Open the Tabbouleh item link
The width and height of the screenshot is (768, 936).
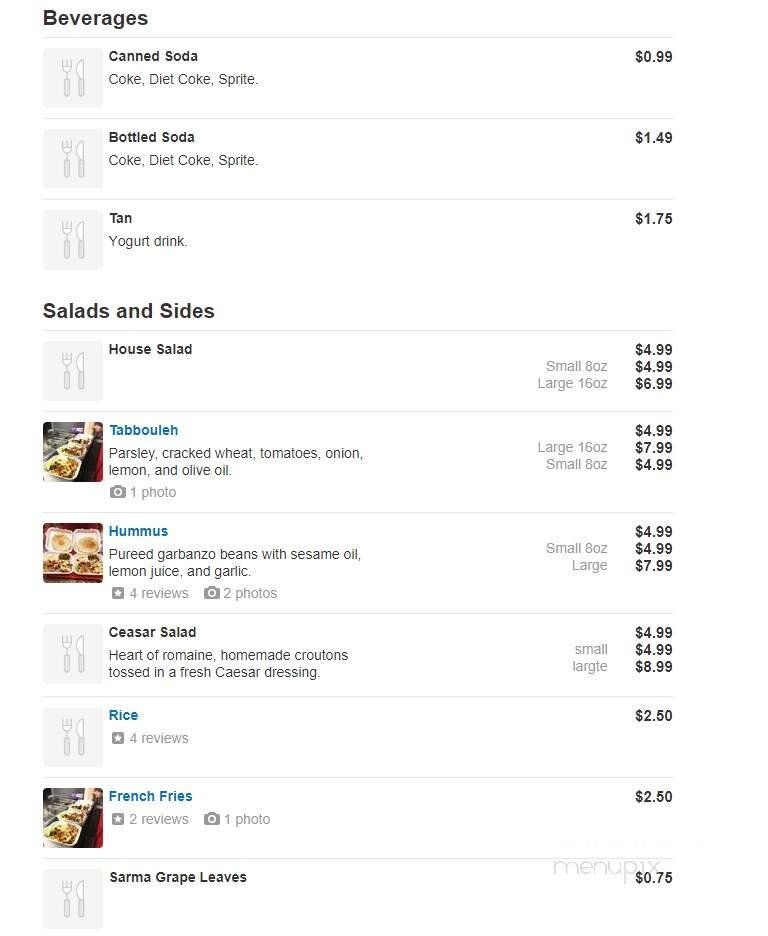click(x=144, y=430)
